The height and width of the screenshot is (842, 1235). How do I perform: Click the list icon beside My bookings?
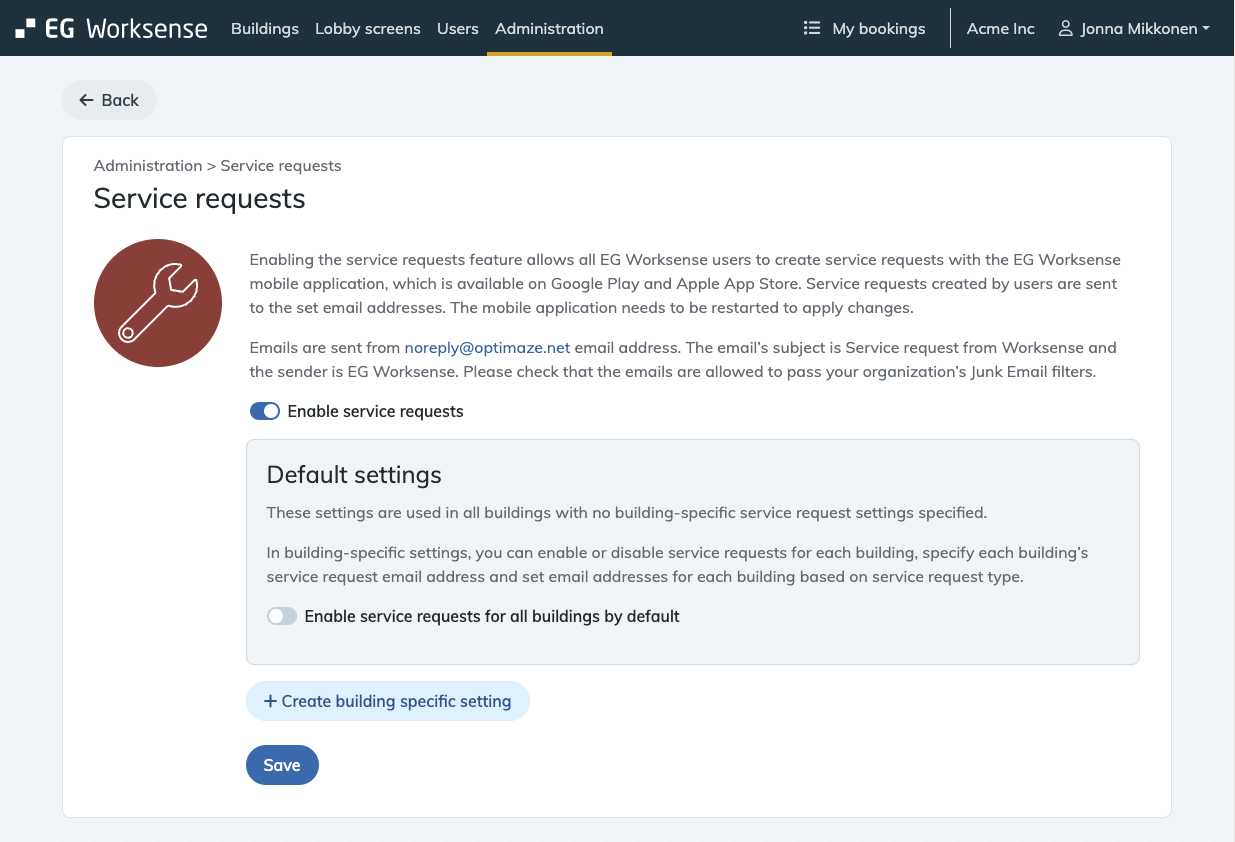(x=812, y=29)
